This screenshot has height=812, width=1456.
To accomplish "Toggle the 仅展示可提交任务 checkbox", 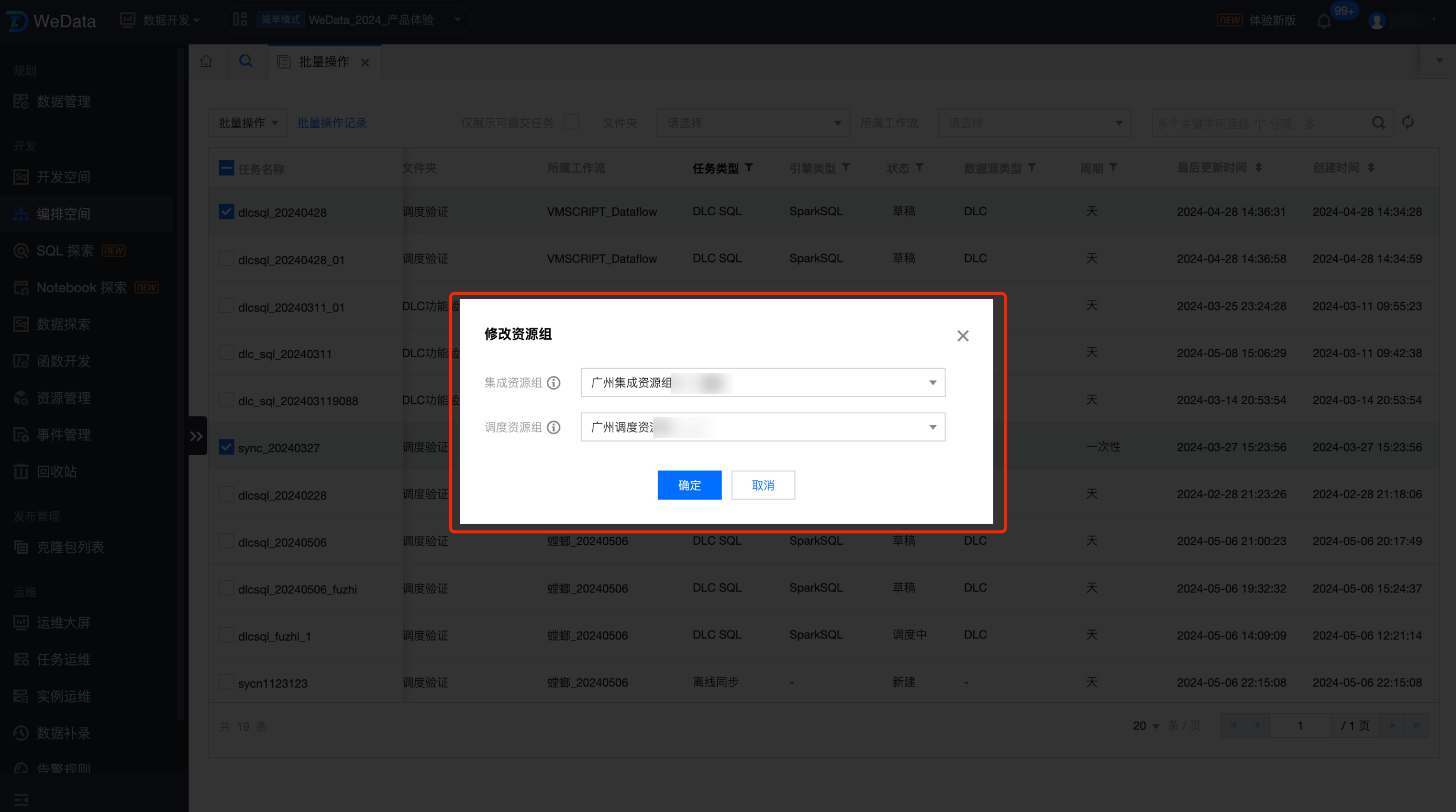I will 572,122.
